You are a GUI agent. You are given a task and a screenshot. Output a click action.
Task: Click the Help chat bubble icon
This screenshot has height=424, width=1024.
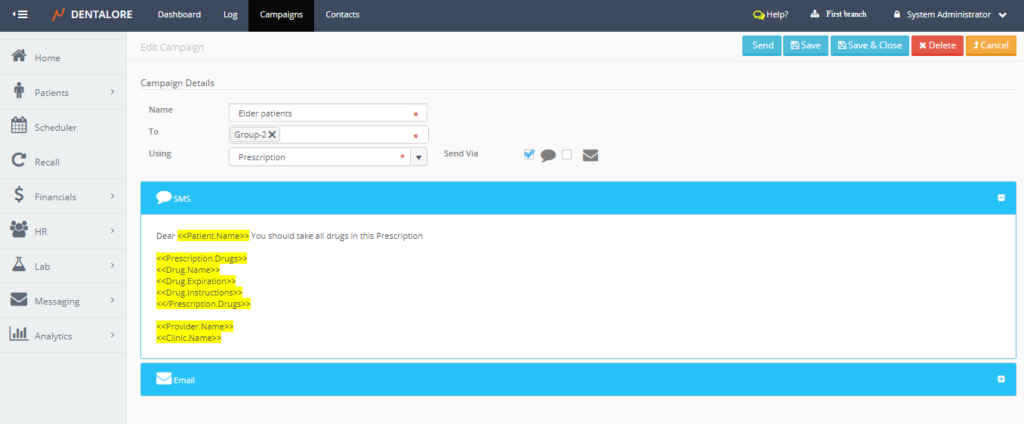(758, 15)
